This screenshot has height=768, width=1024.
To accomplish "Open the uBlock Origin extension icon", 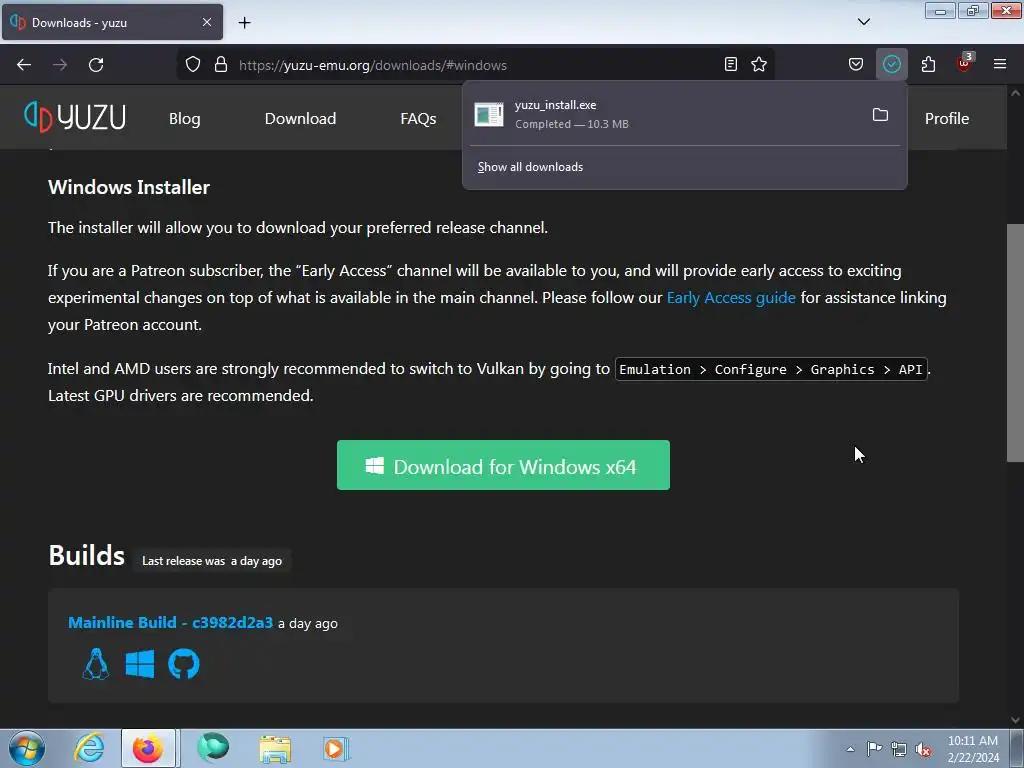I will [964, 63].
